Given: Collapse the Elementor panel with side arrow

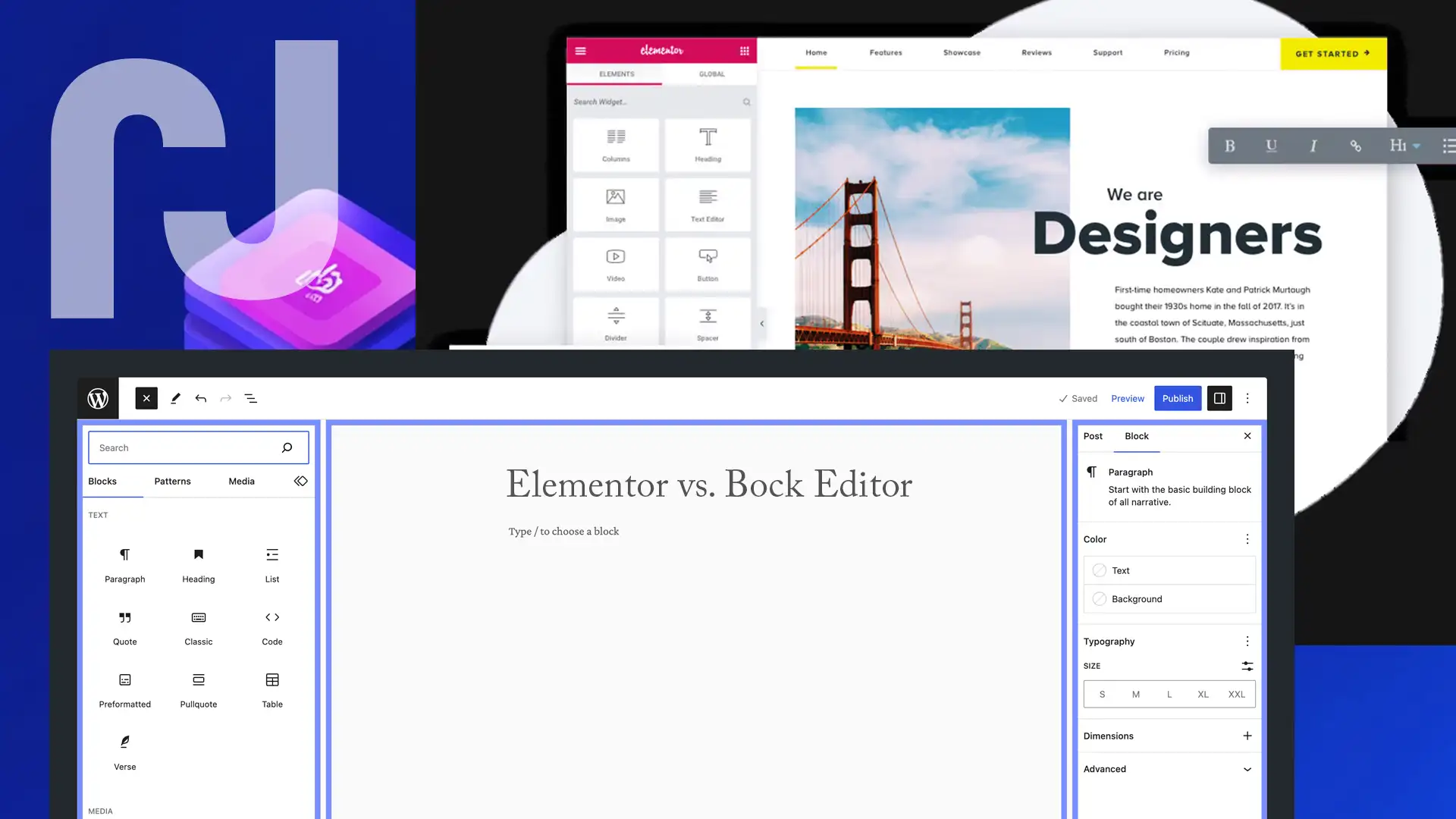Looking at the screenshot, I should tap(762, 324).
